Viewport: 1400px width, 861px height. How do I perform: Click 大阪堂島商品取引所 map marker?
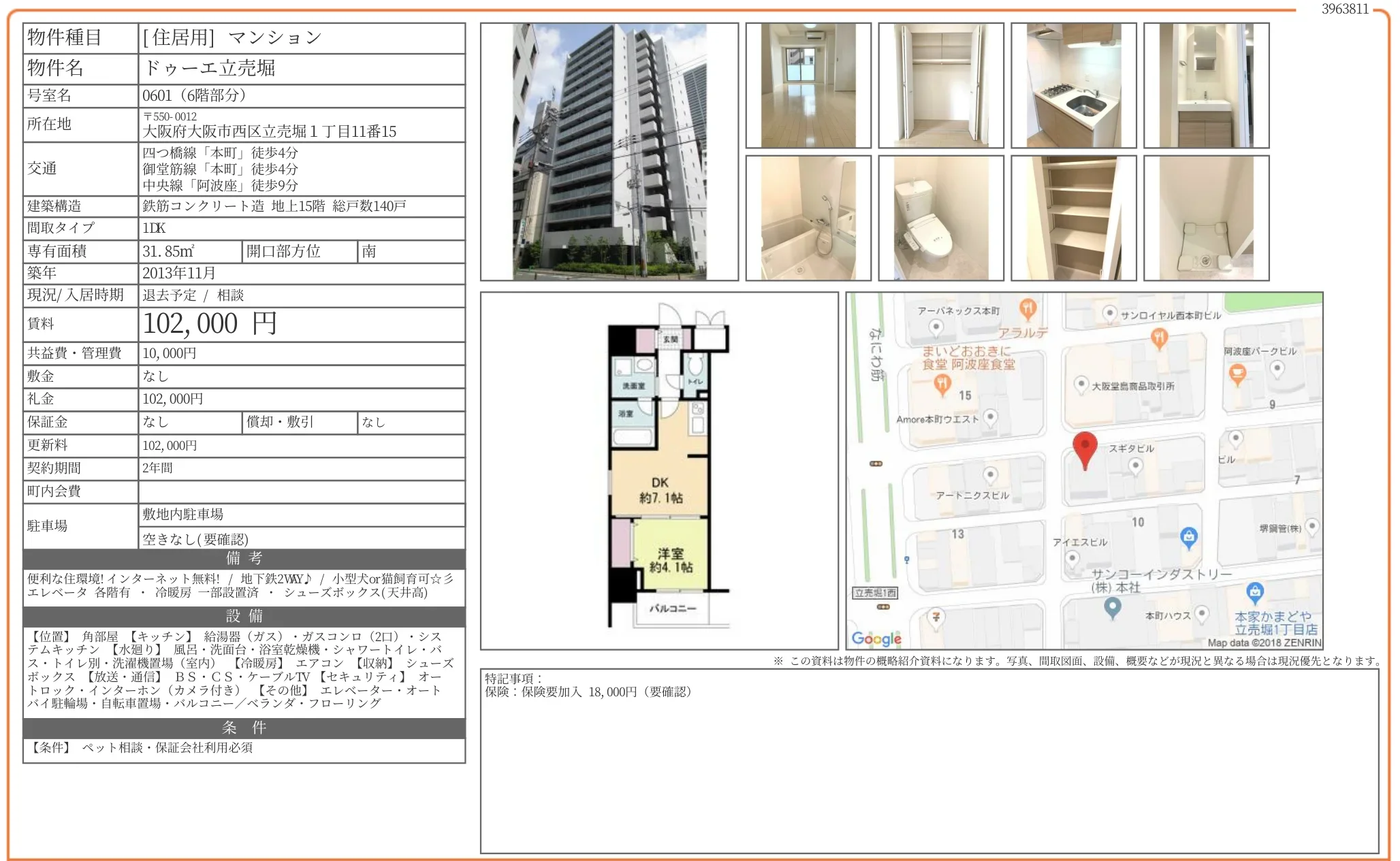coord(1081,385)
